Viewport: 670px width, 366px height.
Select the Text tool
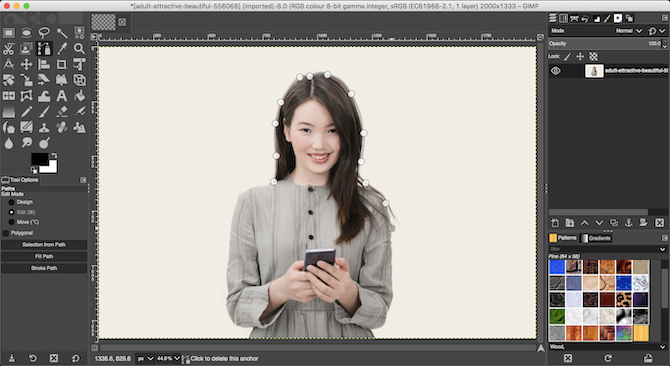click(x=62, y=96)
